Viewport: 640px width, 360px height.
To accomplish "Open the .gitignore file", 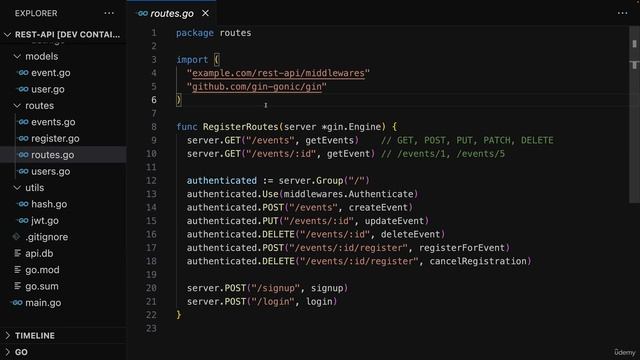I will tap(47, 237).
